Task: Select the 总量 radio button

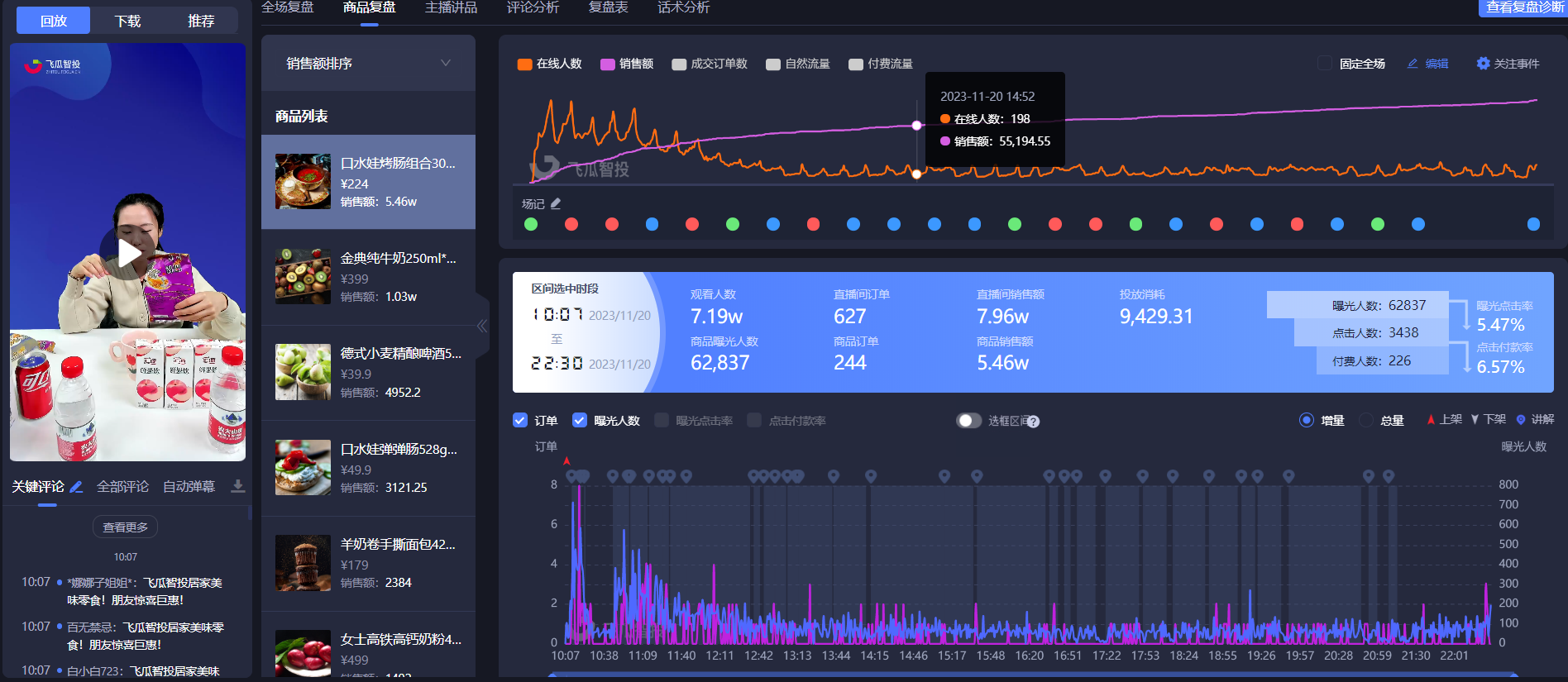Action: click(x=1366, y=420)
